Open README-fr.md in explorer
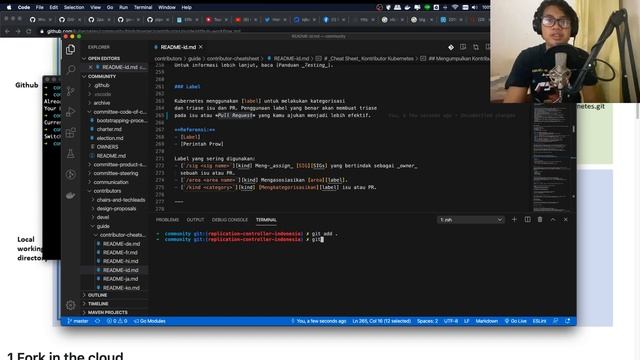This screenshot has height=360, width=640. point(120,252)
